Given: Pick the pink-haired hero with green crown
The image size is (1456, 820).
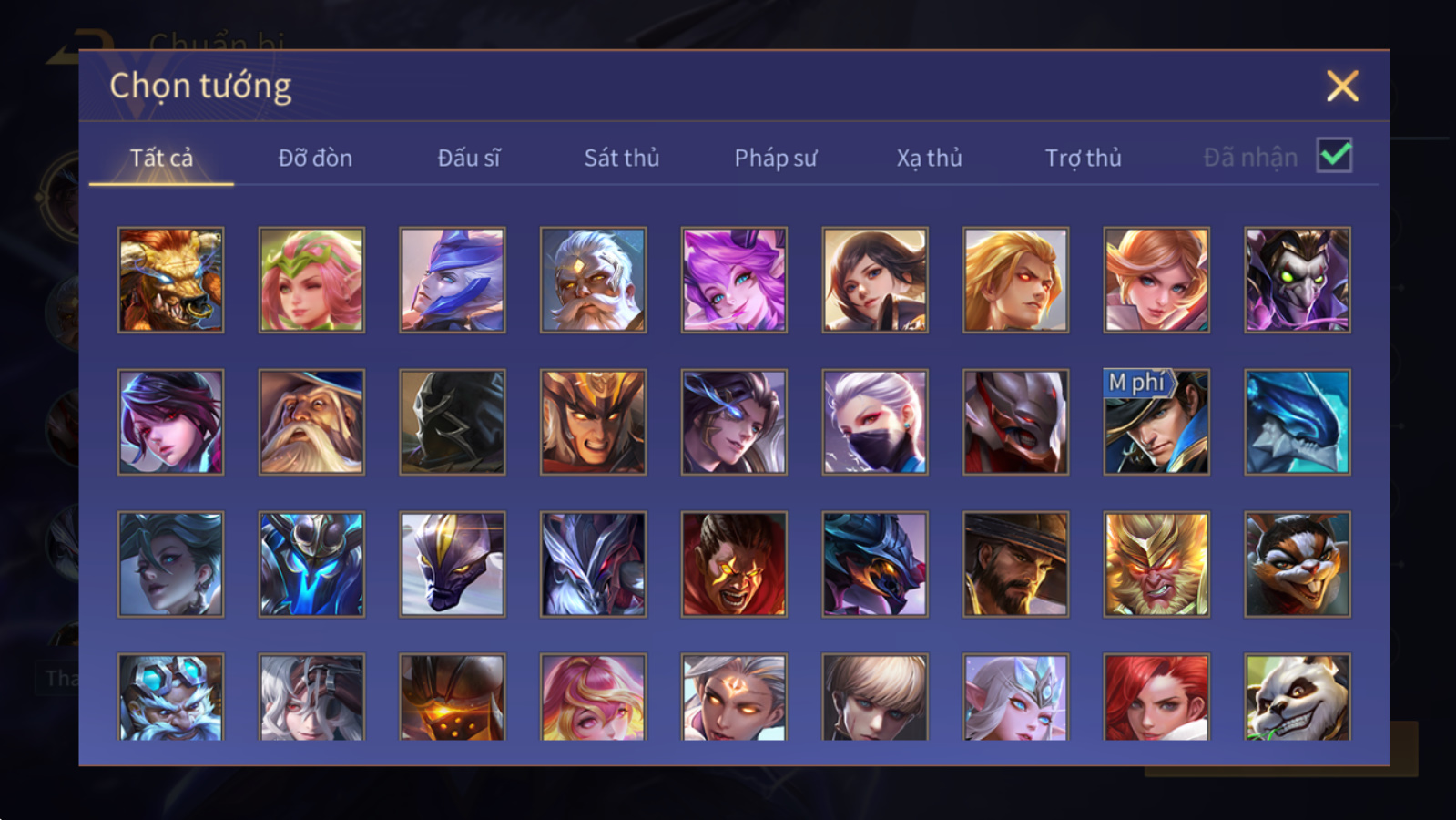Looking at the screenshot, I should point(311,280).
